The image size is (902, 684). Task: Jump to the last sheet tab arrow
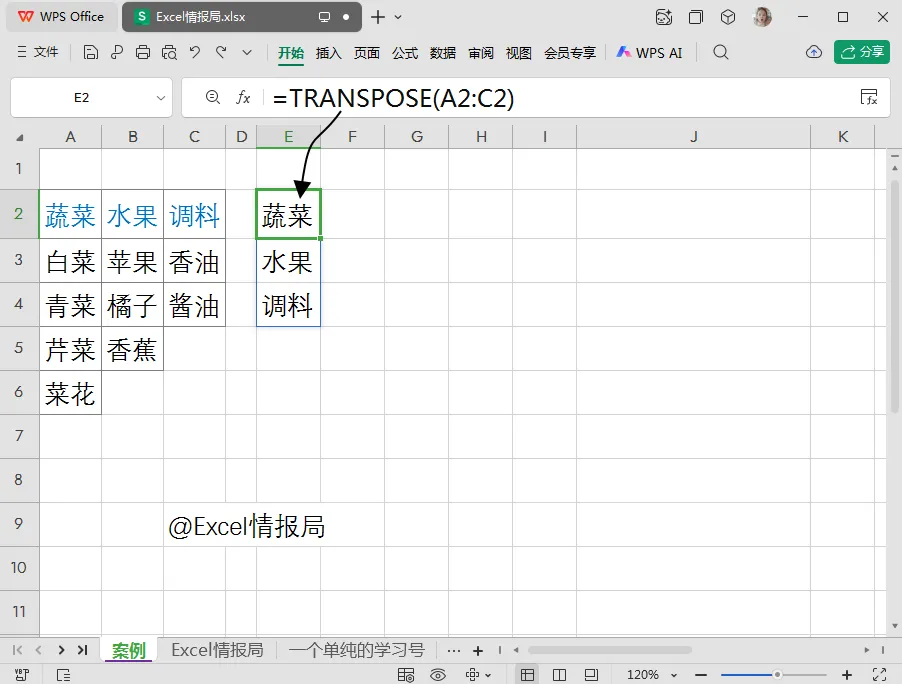(82, 650)
